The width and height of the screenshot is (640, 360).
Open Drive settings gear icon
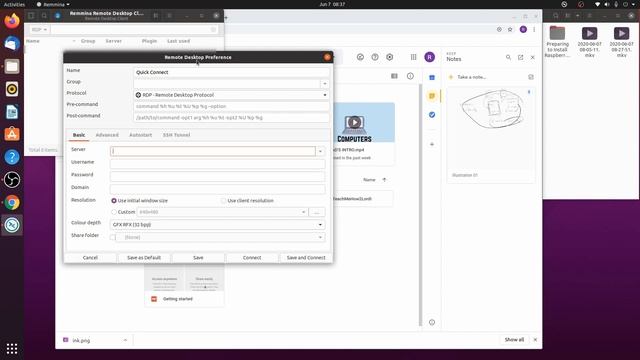click(390, 57)
